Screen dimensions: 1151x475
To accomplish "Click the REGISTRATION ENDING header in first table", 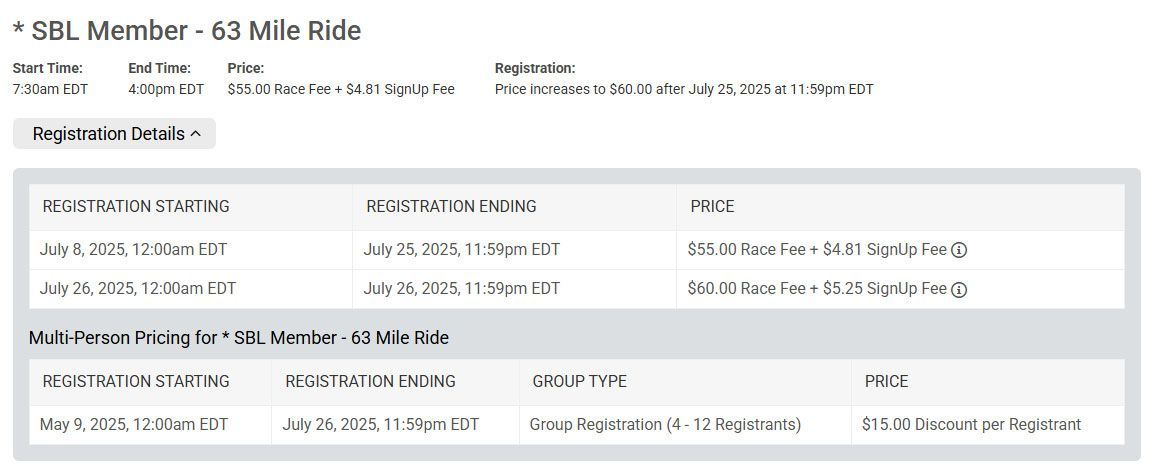I will tap(451, 206).
